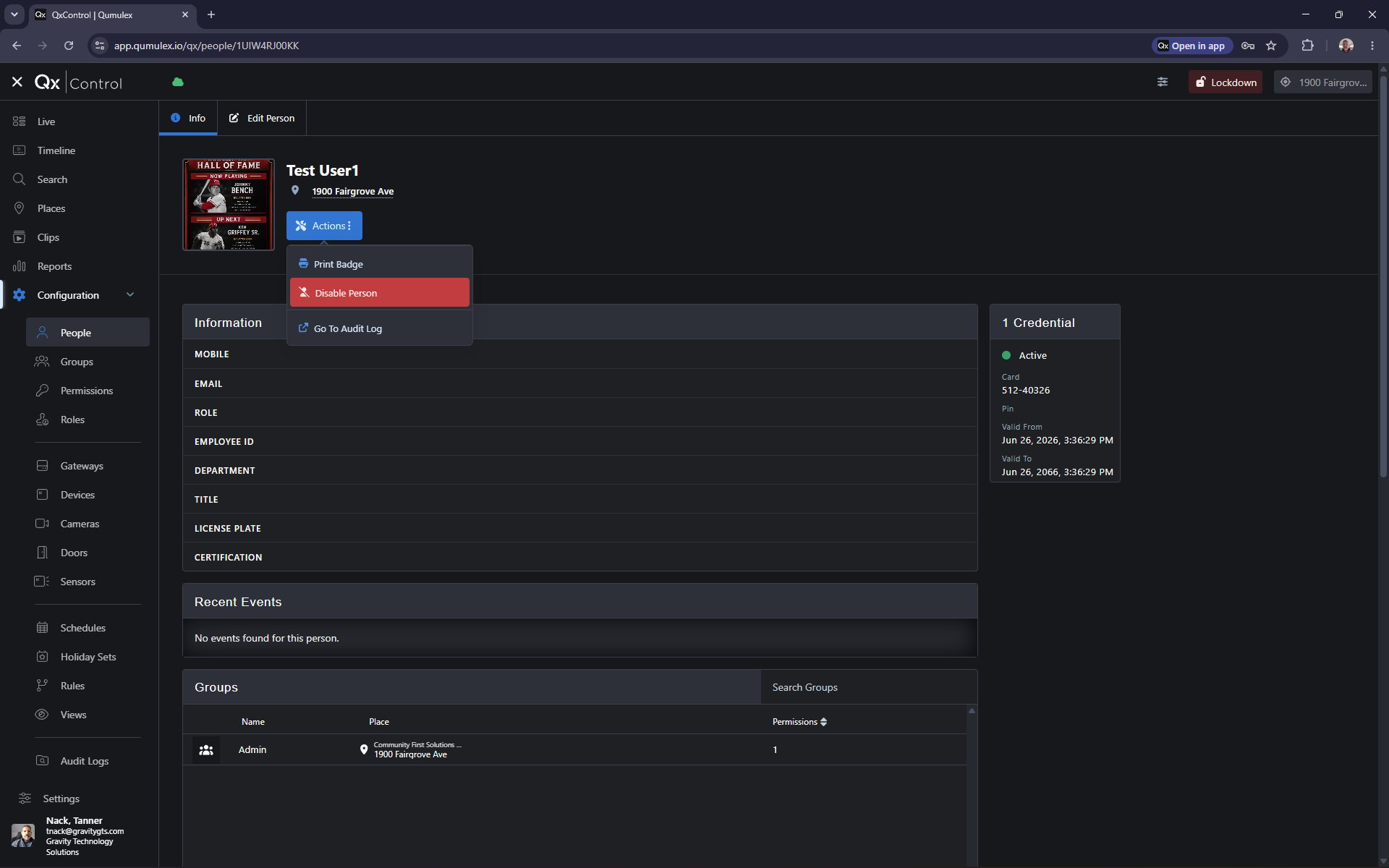The width and height of the screenshot is (1389, 868).
Task: Bookmark this page with the star icon
Action: 1271,46
